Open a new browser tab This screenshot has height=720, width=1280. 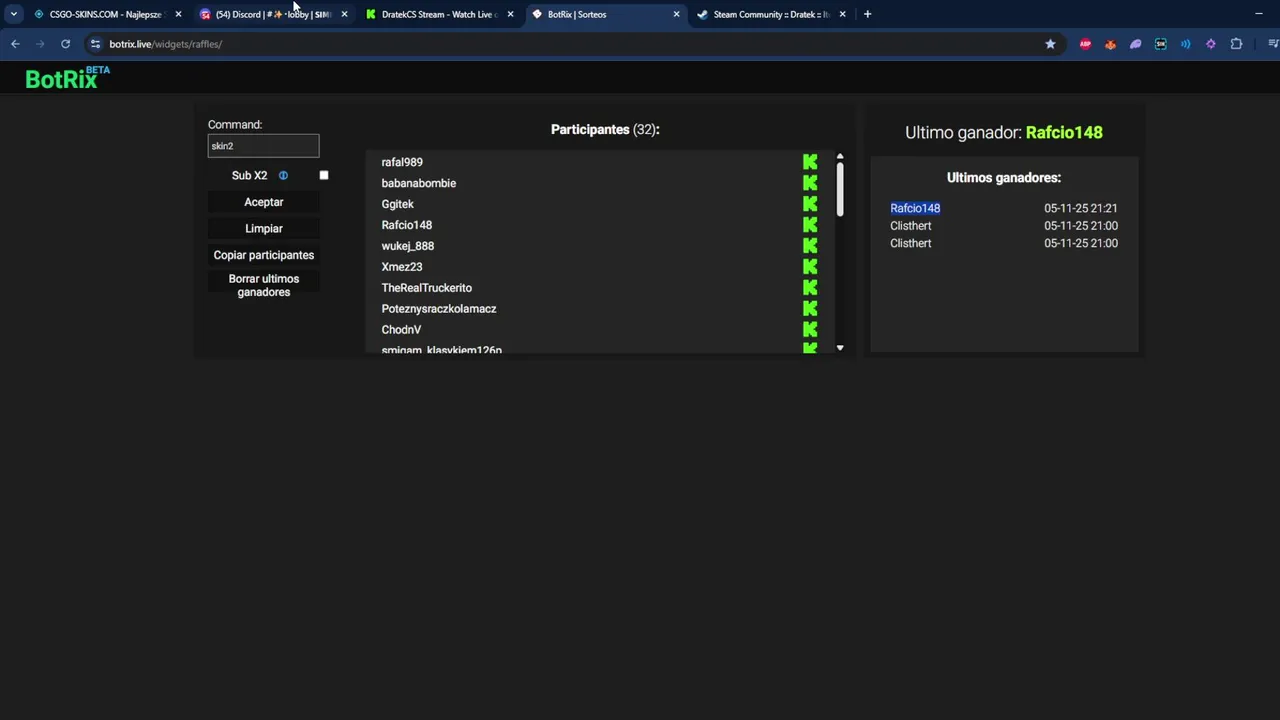pos(867,14)
